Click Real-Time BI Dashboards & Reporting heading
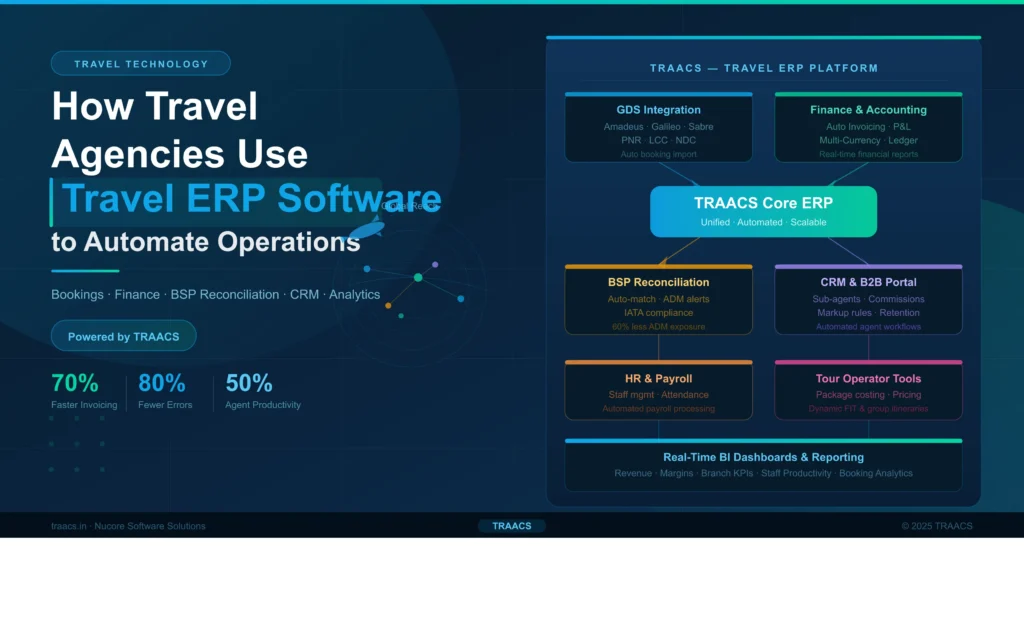Image resolution: width=1024 pixels, height=640 pixels. click(x=763, y=457)
